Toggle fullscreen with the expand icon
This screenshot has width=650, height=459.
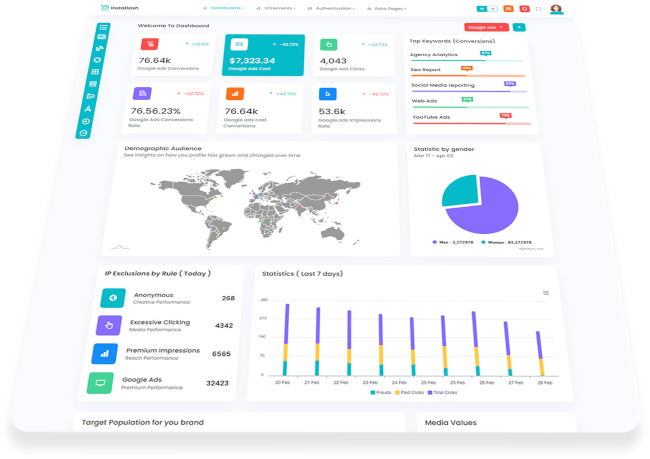tap(538, 9)
